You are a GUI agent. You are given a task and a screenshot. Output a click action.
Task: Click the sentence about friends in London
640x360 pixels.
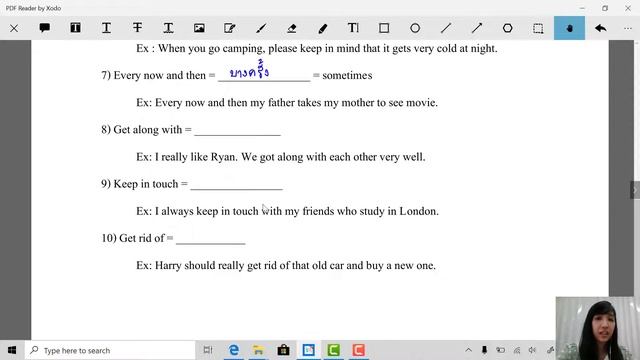point(287,211)
